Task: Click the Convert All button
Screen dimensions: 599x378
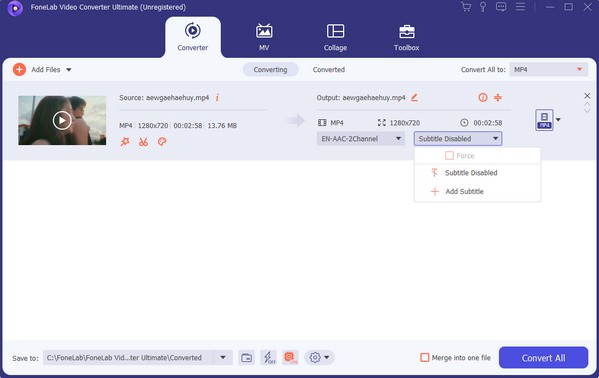Action: [x=543, y=358]
